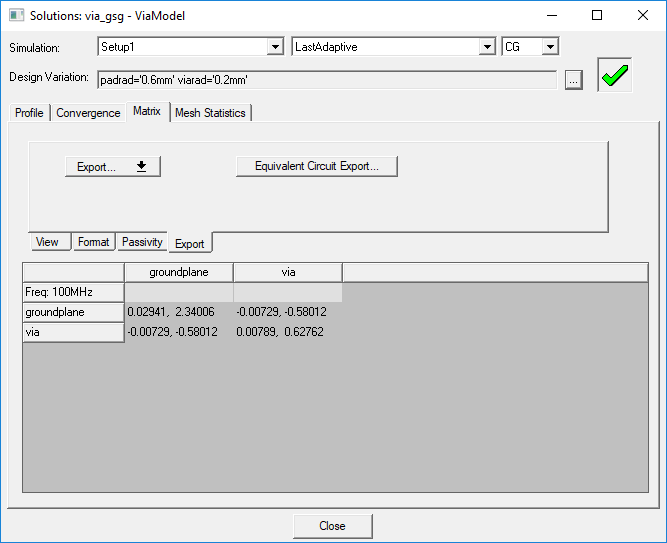Open the Passivity sub-tab
This screenshot has height=543, width=667.
click(142, 242)
